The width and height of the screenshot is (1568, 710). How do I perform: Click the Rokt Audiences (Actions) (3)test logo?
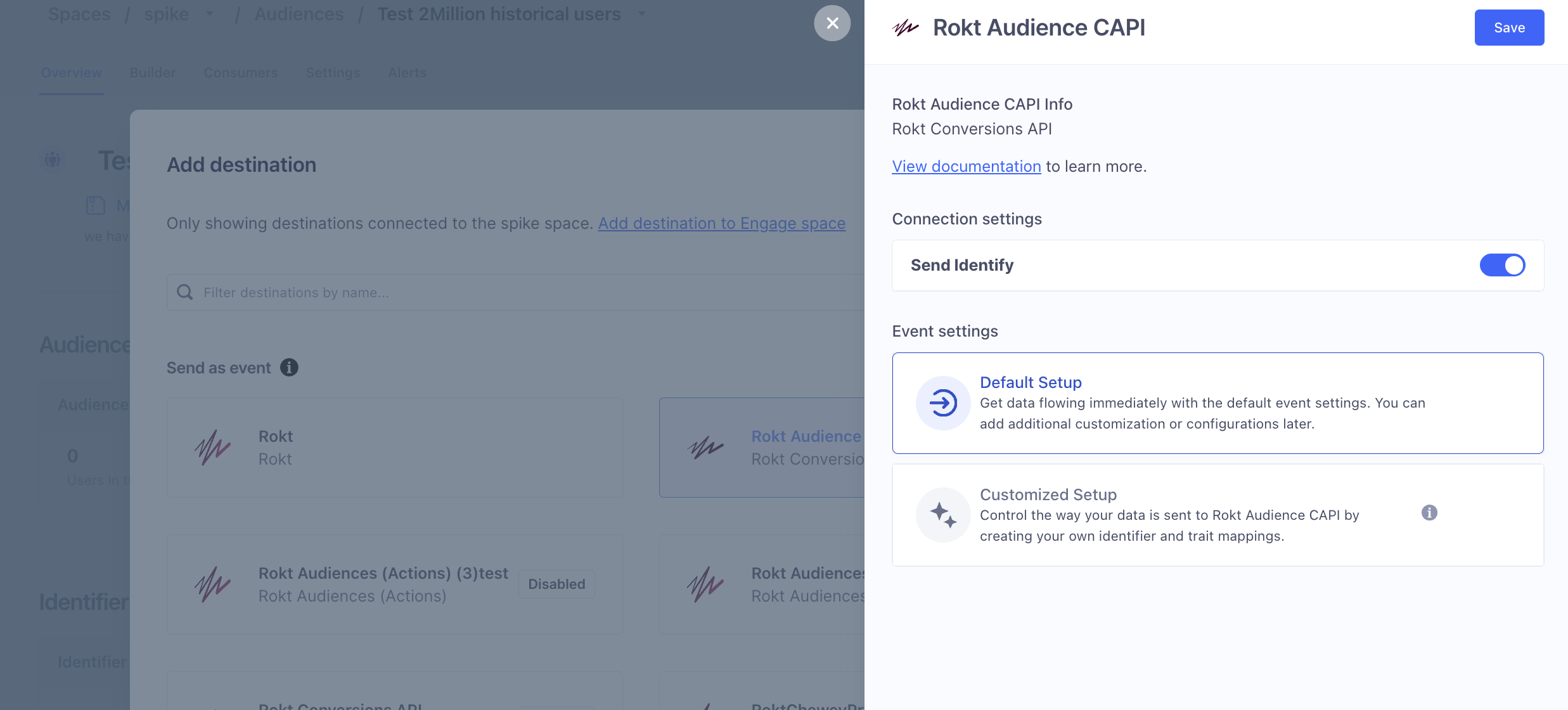pyautogui.click(x=212, y=584)
